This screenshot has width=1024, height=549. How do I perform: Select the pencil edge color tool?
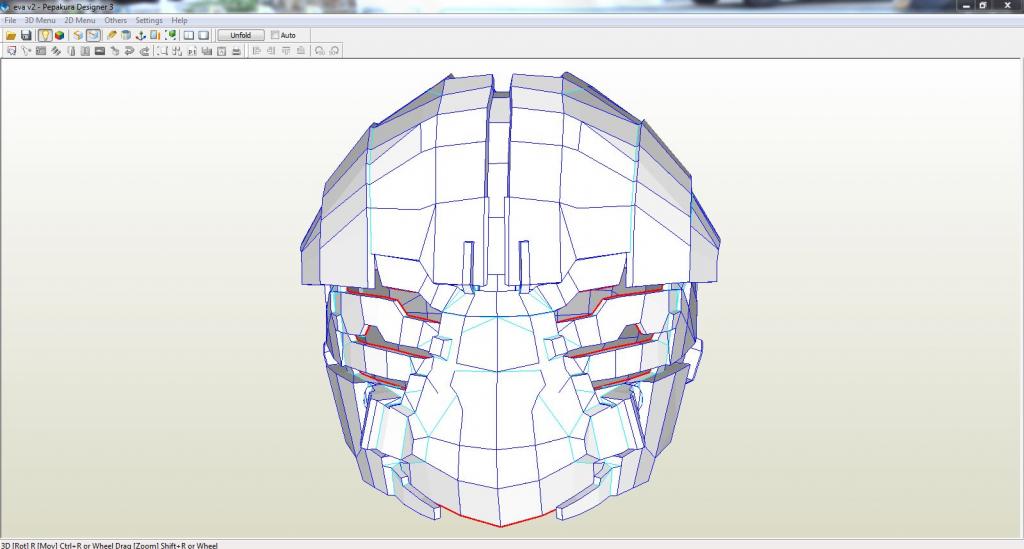(112, 35)
